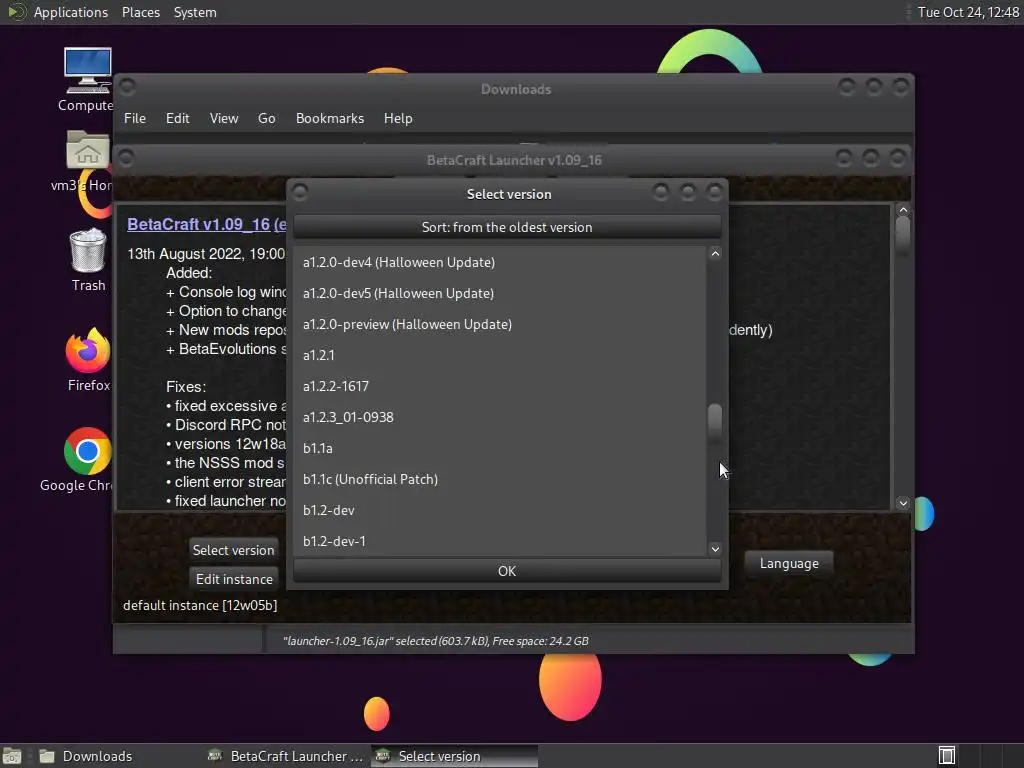1024x768 pixels.
Task: Click the show desktop icon in bottom panel
Action: pos(12,756)
